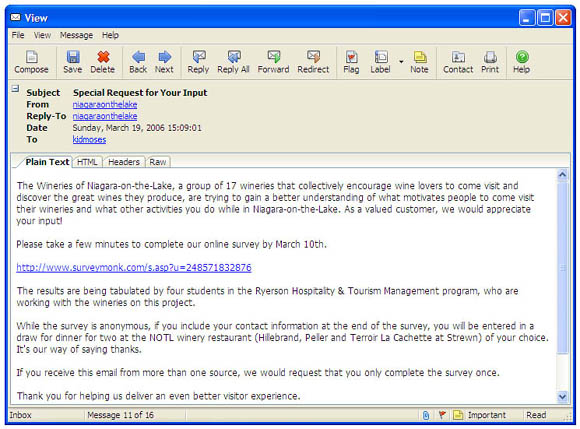Save the message with Save icon

click(72, 62)
